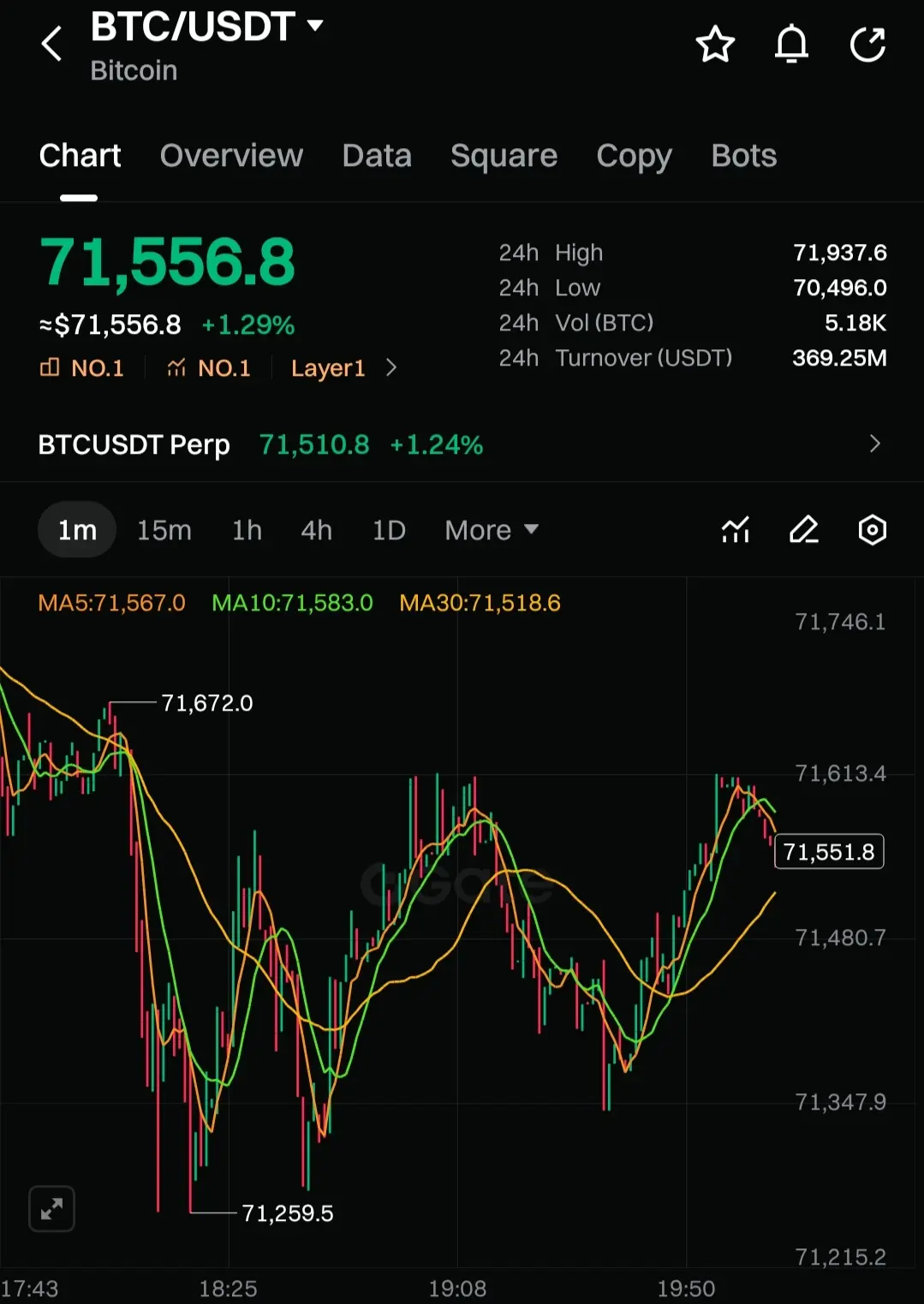Open chart settings hexagon icon
924x1304 pixels.
point(872,530)
